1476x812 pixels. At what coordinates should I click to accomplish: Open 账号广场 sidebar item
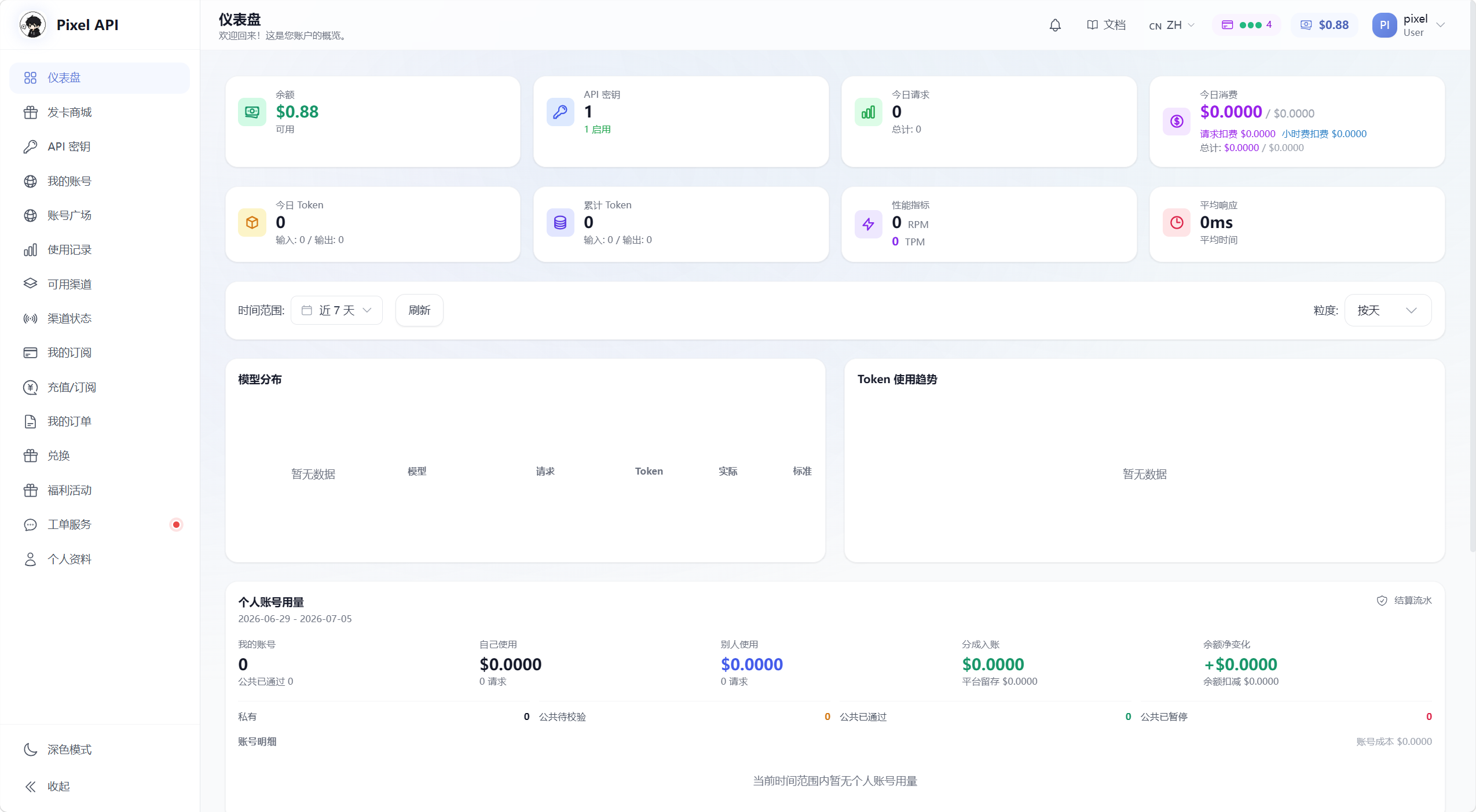coord(100,215)
